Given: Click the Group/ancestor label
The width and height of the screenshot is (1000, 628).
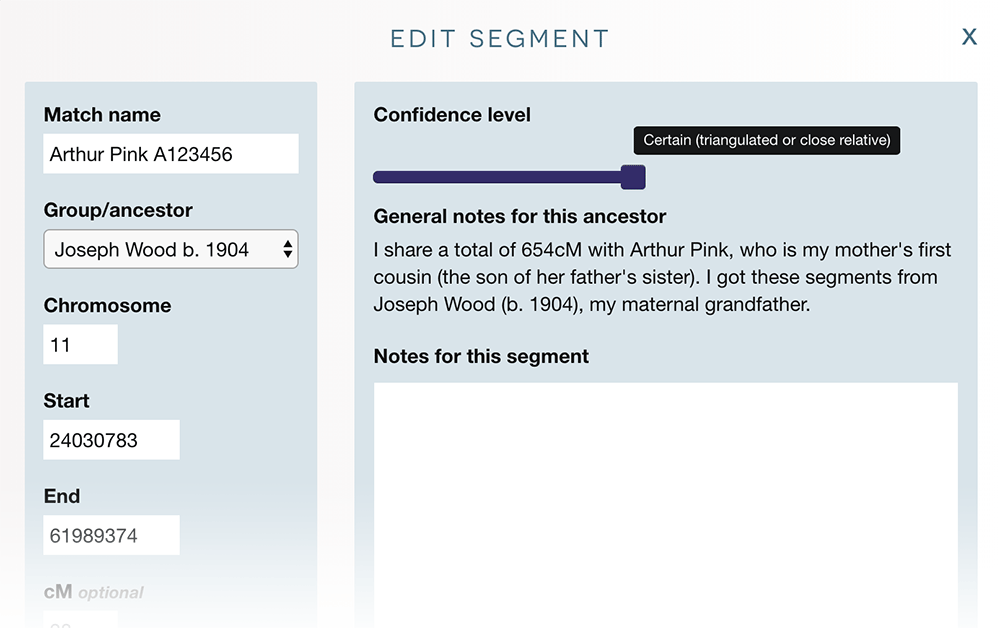Looking at the screenshot, I should coord(118,210).
